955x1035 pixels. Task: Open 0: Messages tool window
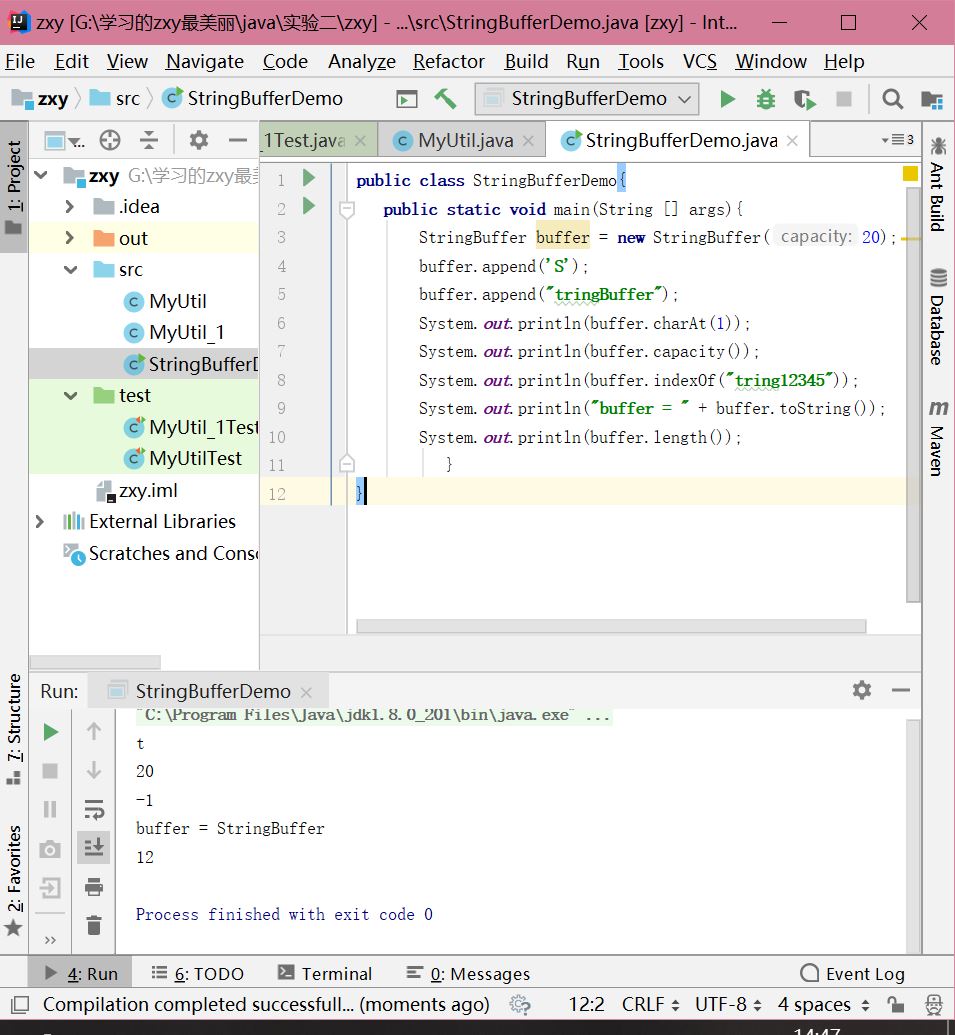point(469,974)
